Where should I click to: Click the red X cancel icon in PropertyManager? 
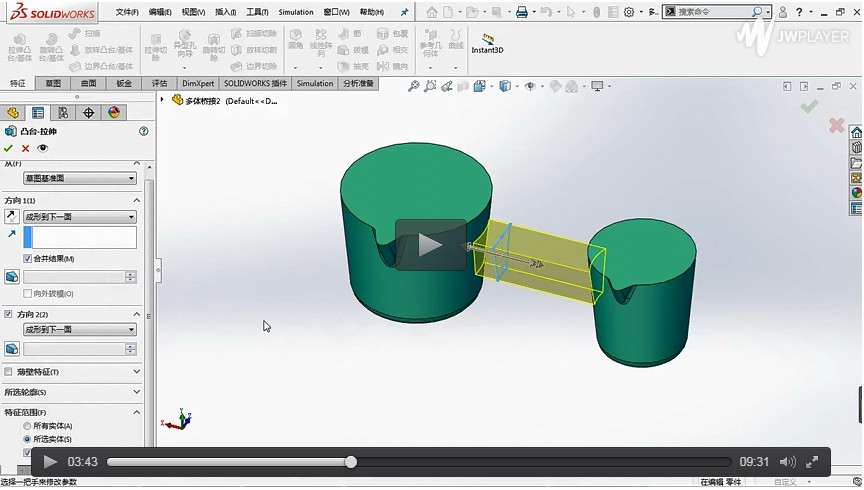point(26,148)
